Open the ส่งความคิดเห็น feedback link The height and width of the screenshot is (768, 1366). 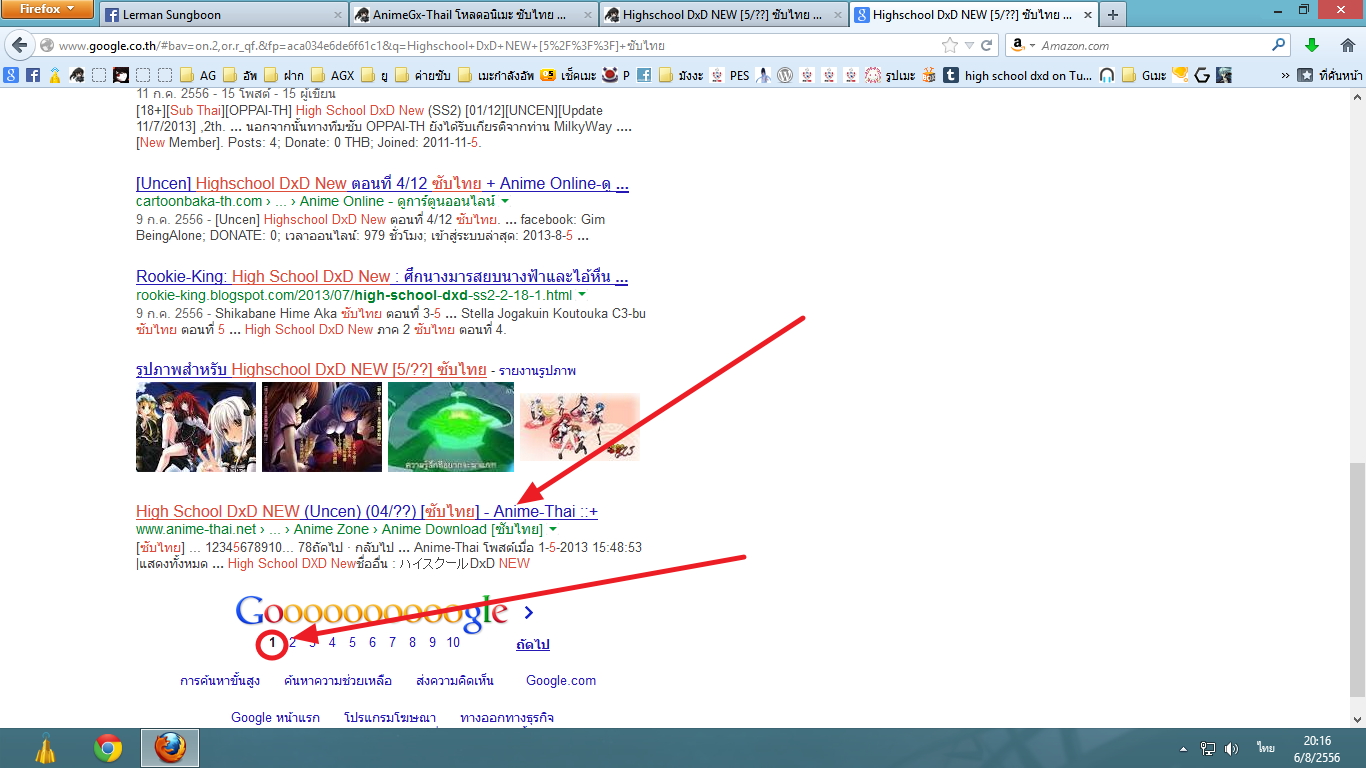tap(455, 681)
